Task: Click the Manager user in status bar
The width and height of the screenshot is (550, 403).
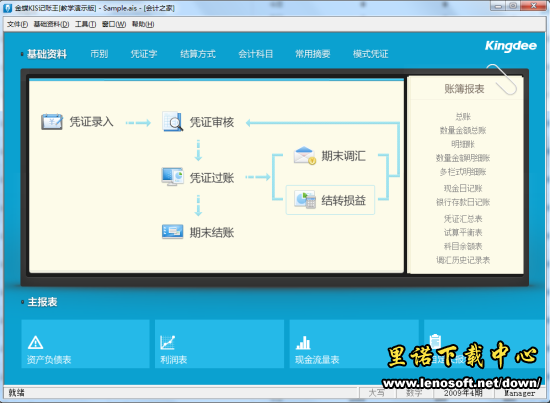Action: tap(519, 393)
